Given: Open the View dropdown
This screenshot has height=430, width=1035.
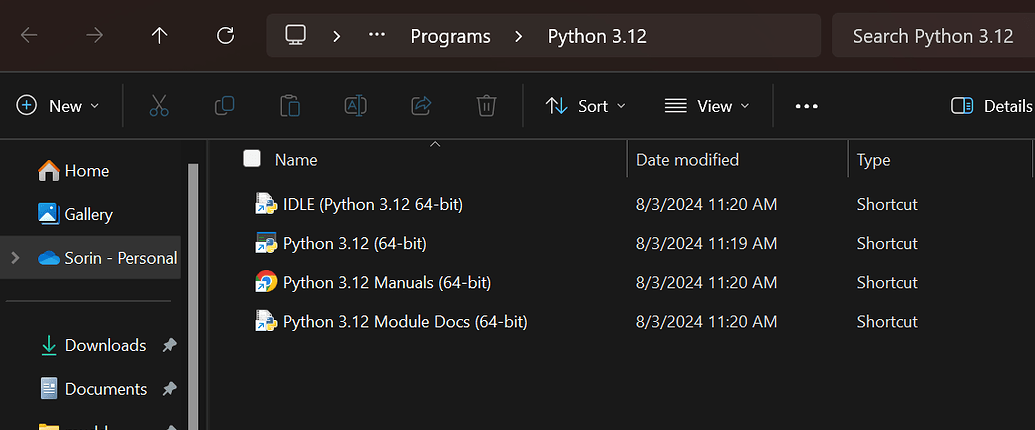Looking at the screenshot, I should point(708,106).
